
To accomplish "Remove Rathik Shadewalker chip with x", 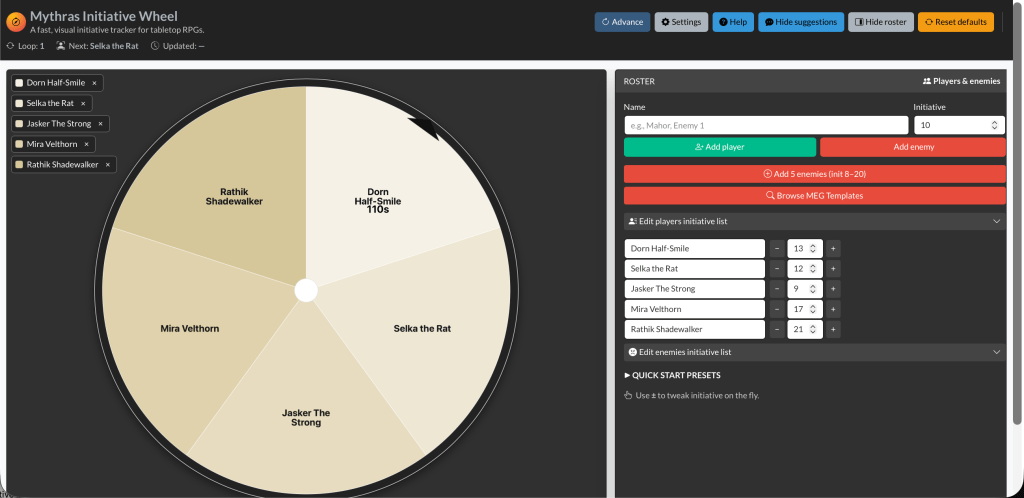I will coord(108,164).
